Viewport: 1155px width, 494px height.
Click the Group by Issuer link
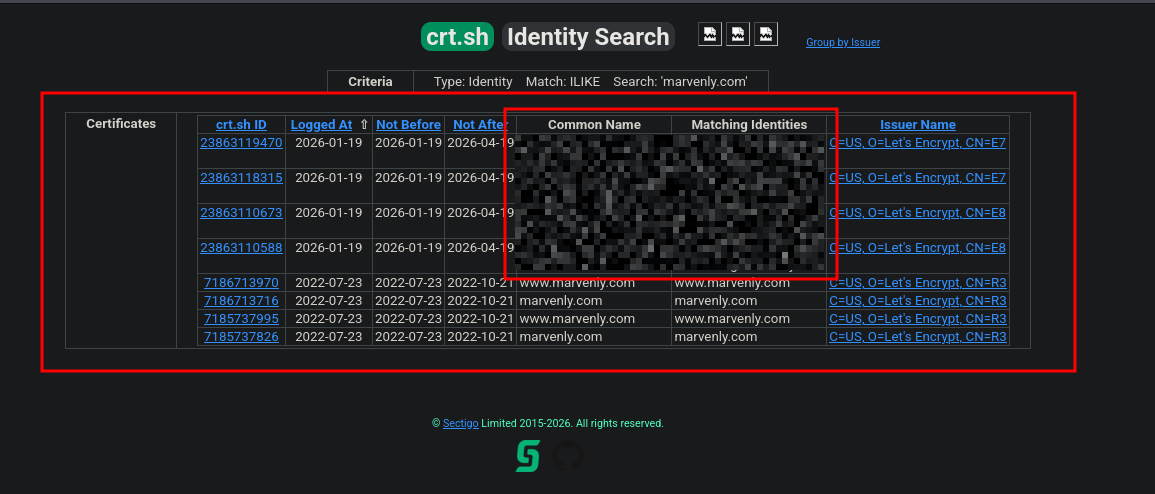click(x=843, y=42)
